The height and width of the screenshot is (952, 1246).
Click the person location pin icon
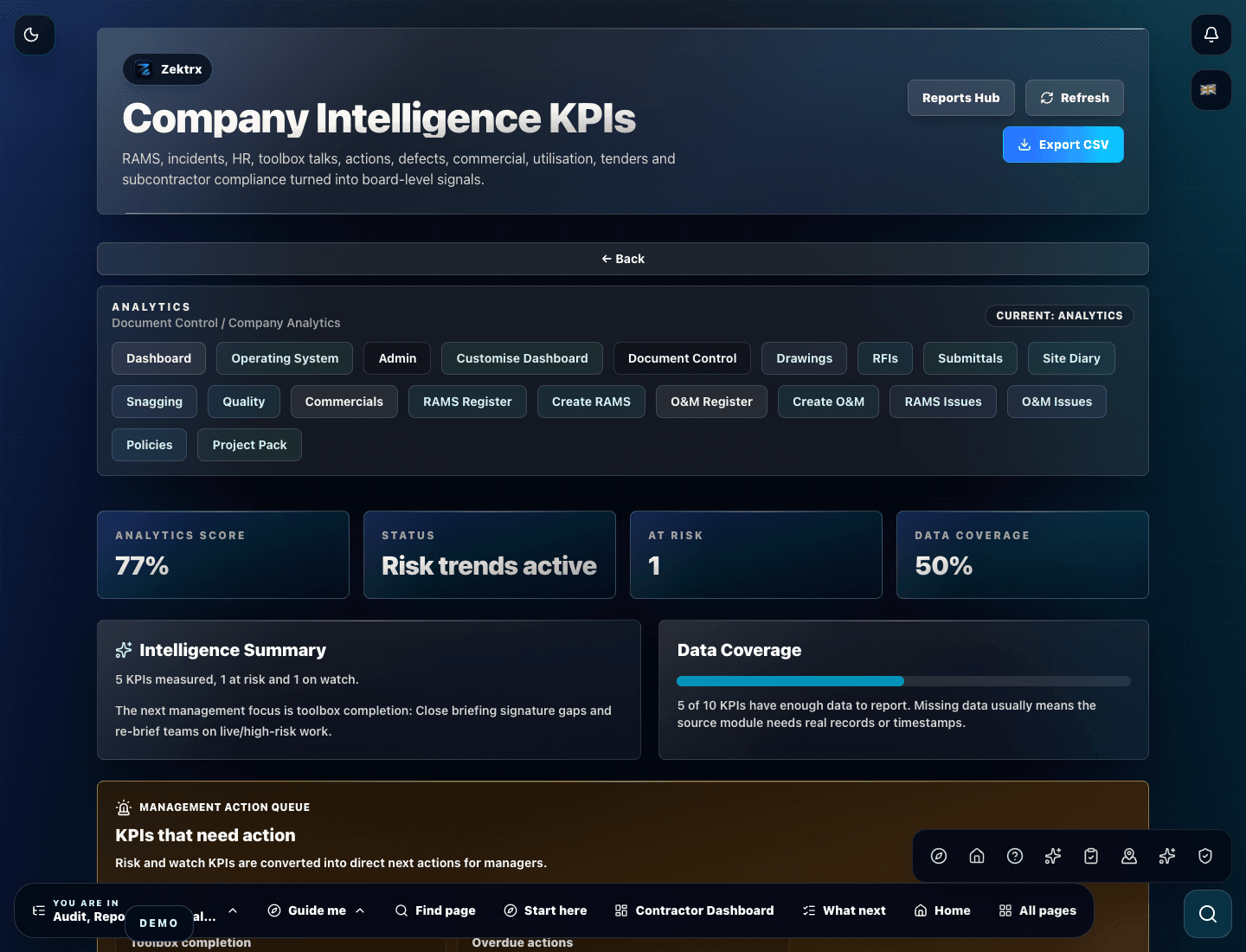[x=1129, y=856]
